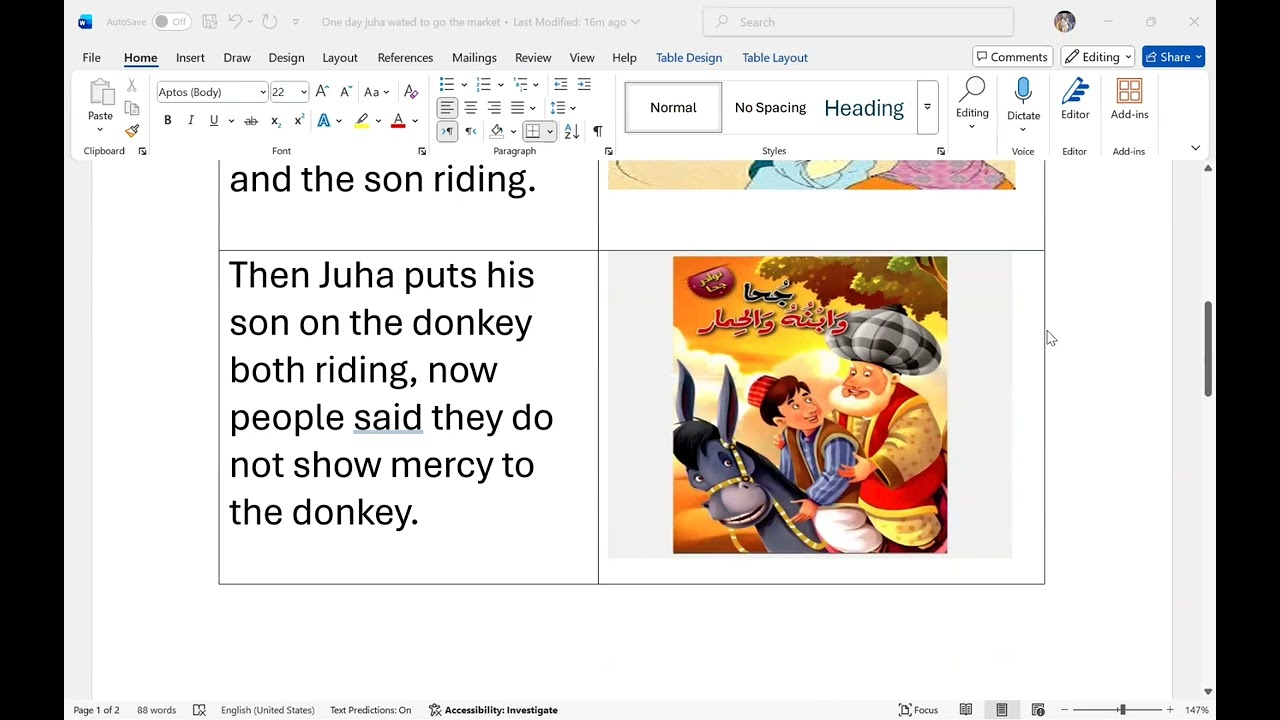Apply bullet list formatting
This screenshot has height=720, width=1280.
pyautogui.click(x=447, y=84)
